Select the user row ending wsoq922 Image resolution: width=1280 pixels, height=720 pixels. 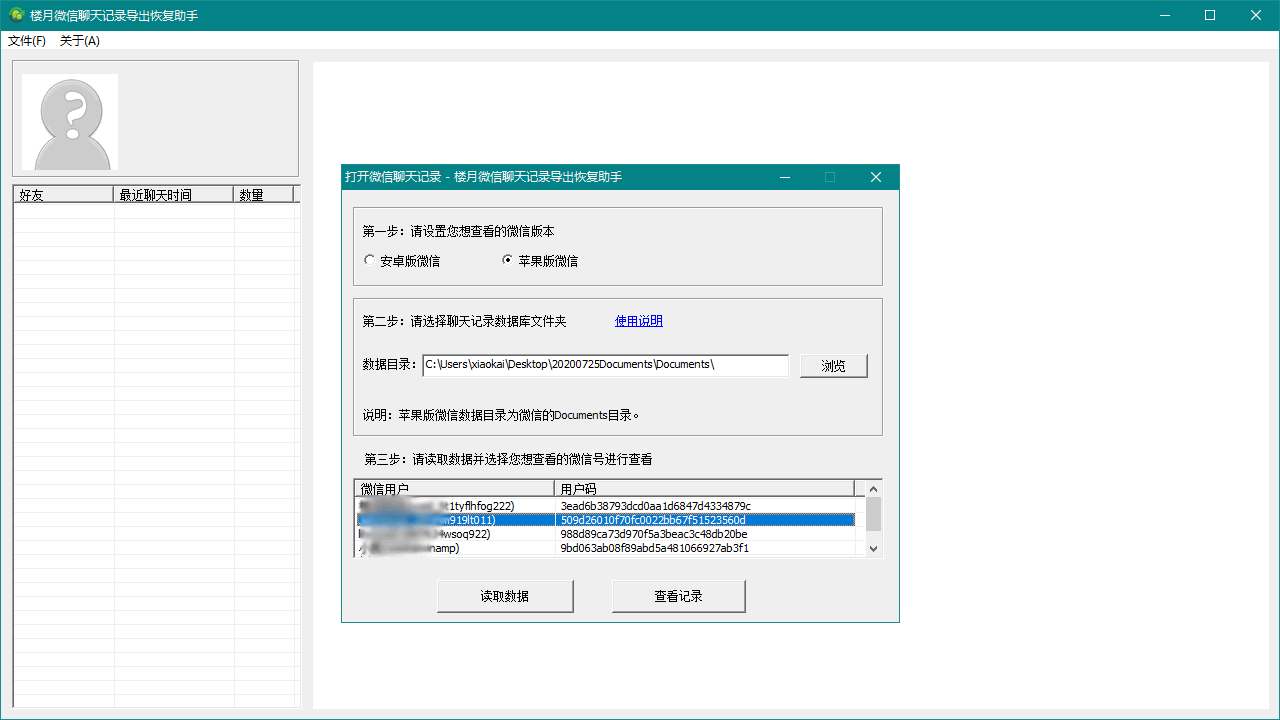(600, 533)
